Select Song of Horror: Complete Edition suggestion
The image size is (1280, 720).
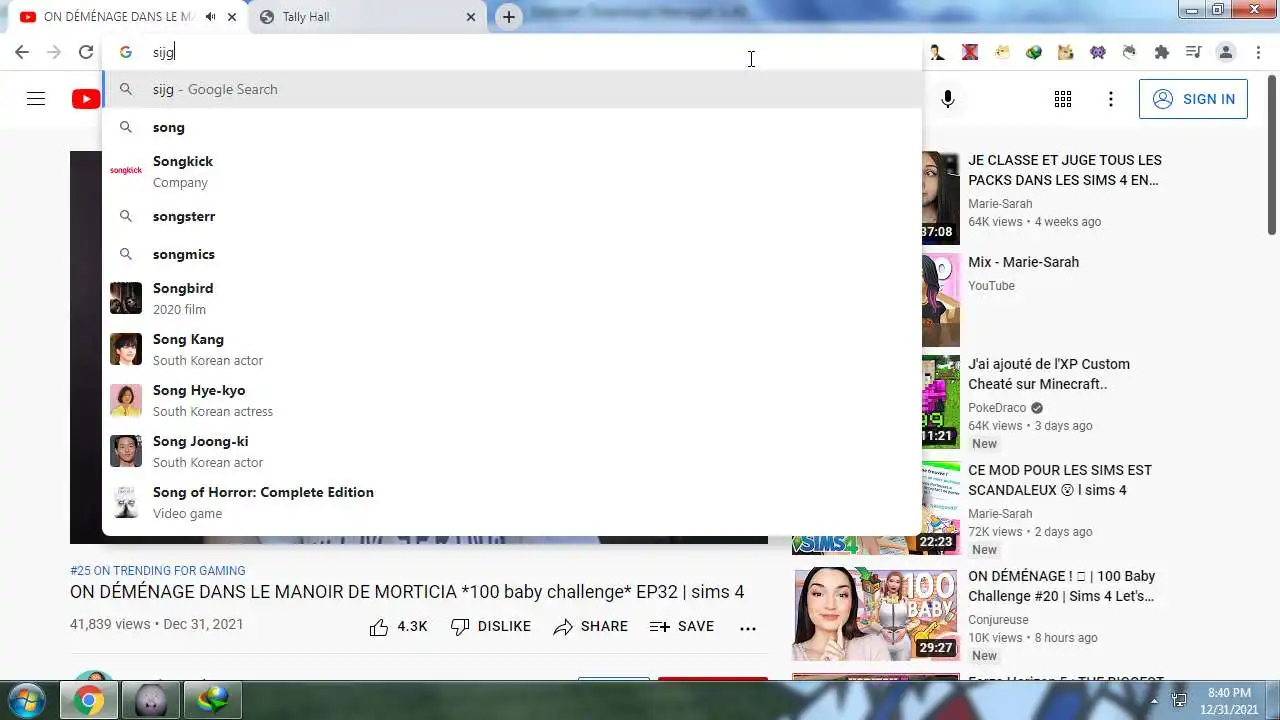point(512,502)
